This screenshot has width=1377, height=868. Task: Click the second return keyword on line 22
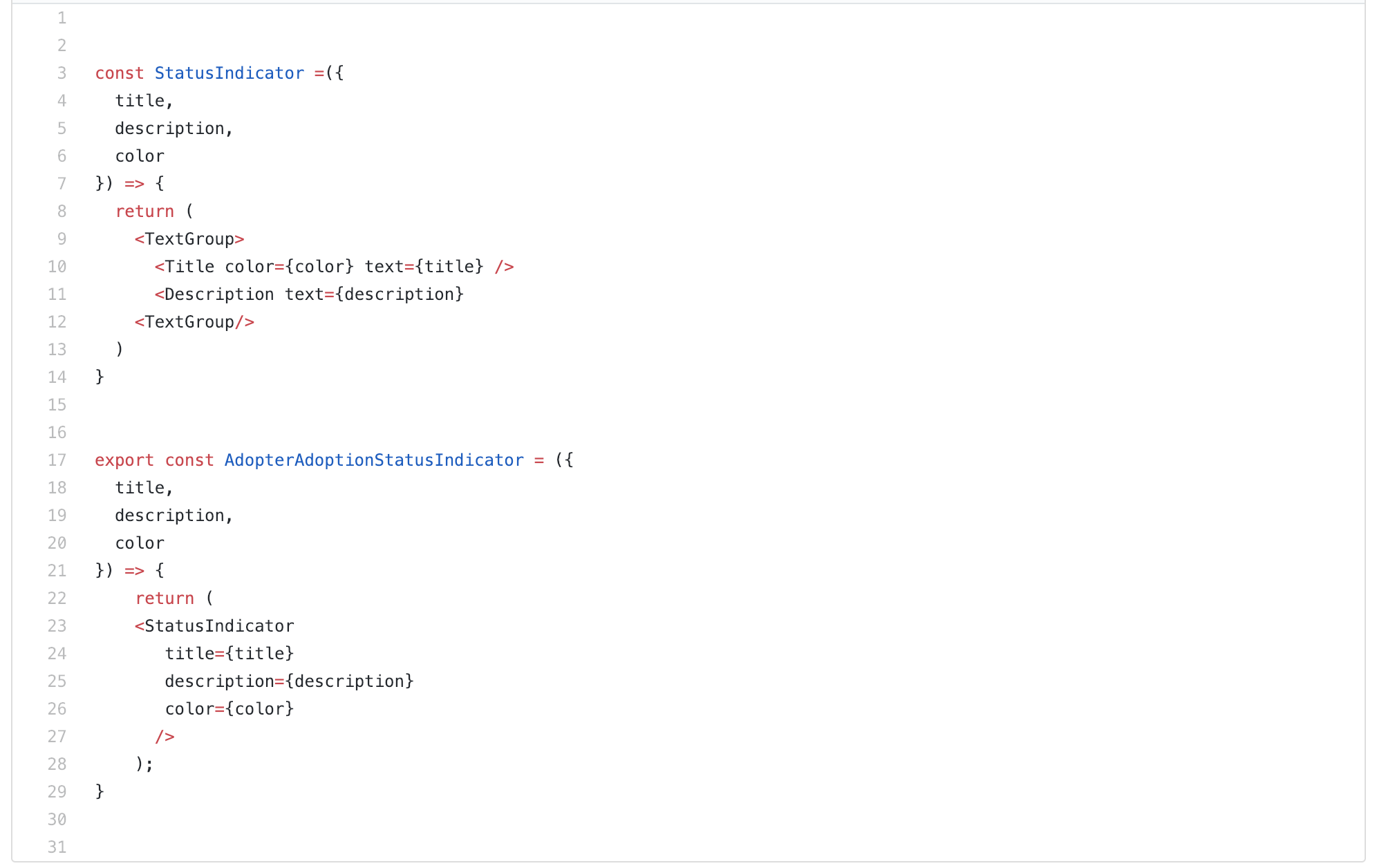165,598
